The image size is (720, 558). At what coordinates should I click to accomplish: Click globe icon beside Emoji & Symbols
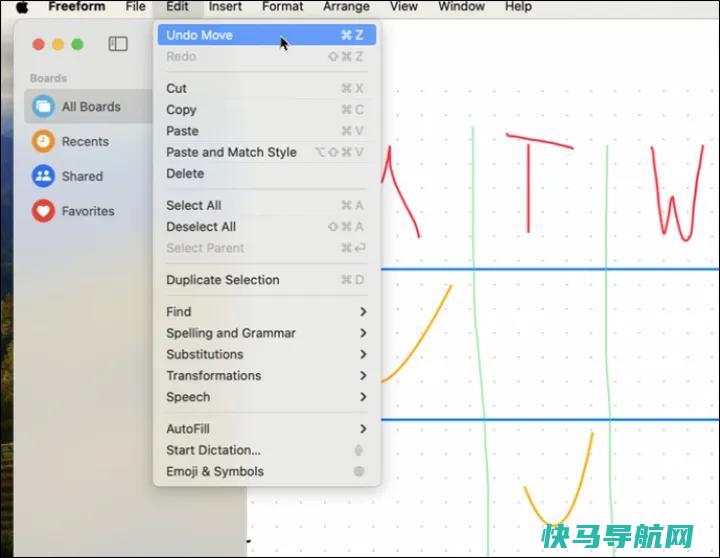point(359,471)
